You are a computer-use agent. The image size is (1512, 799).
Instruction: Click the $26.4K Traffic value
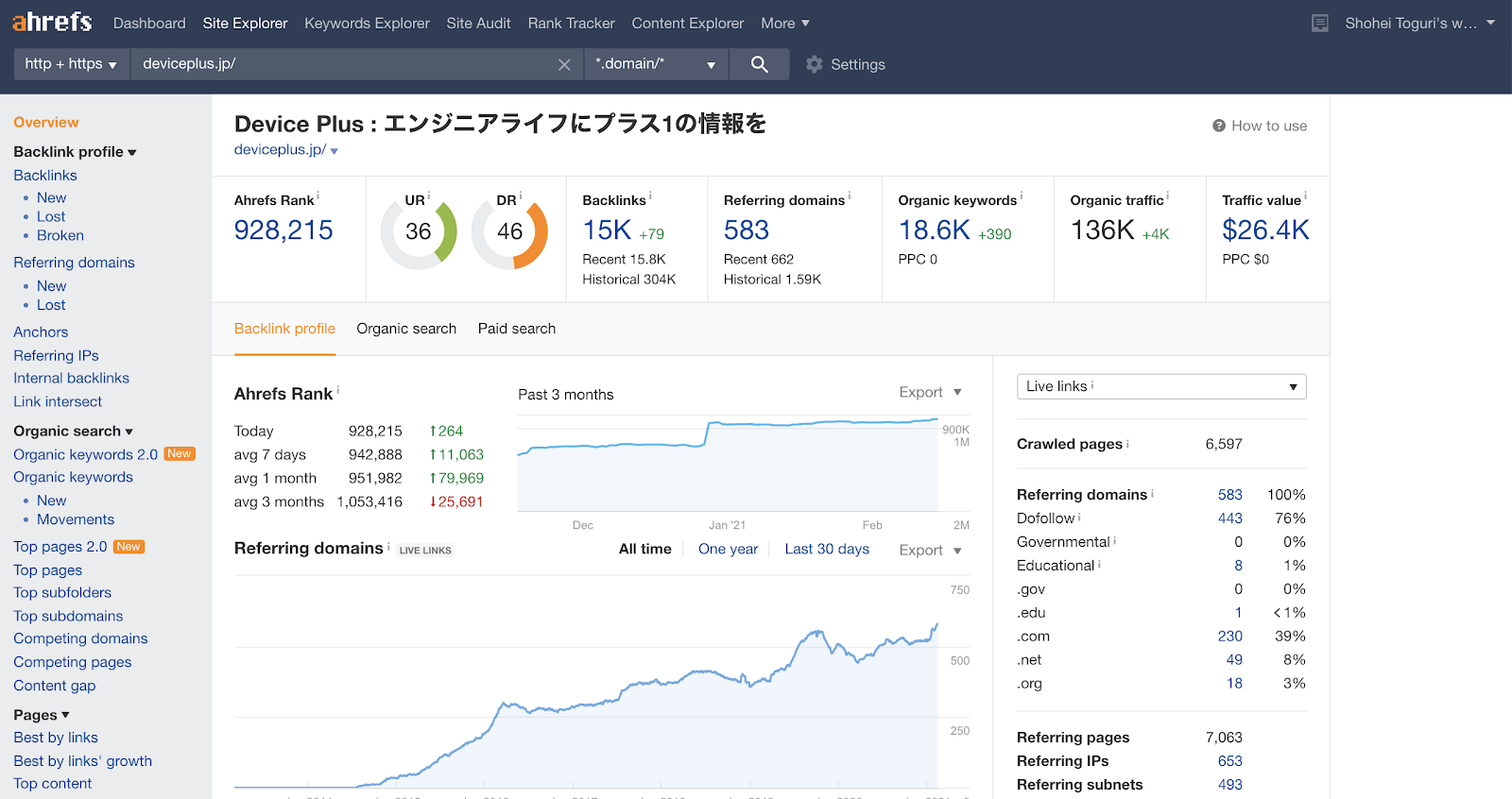point(1265,230)
